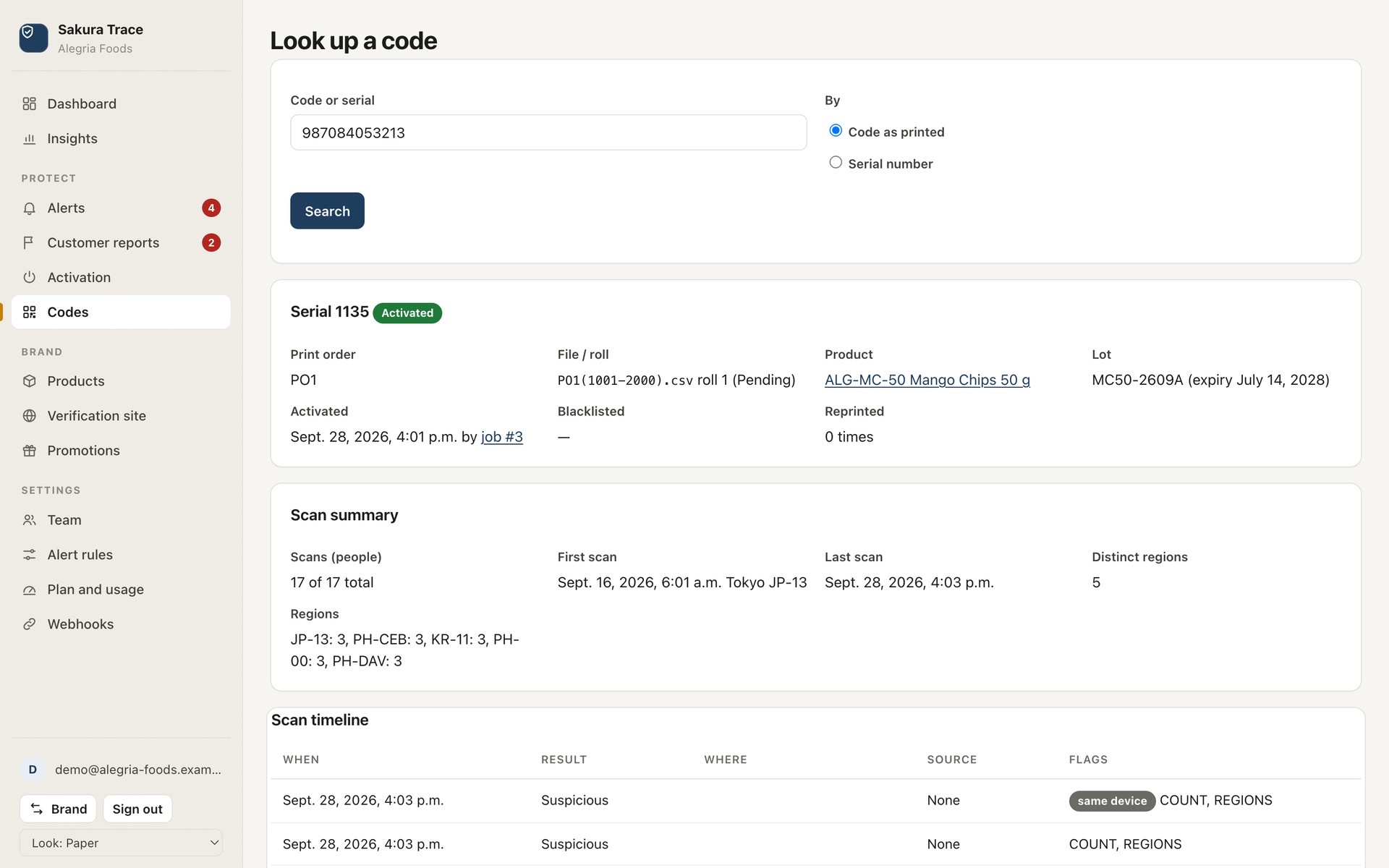Click the Webhooks link icon
The image size is (1389, 868).
(x=29, y=624)
